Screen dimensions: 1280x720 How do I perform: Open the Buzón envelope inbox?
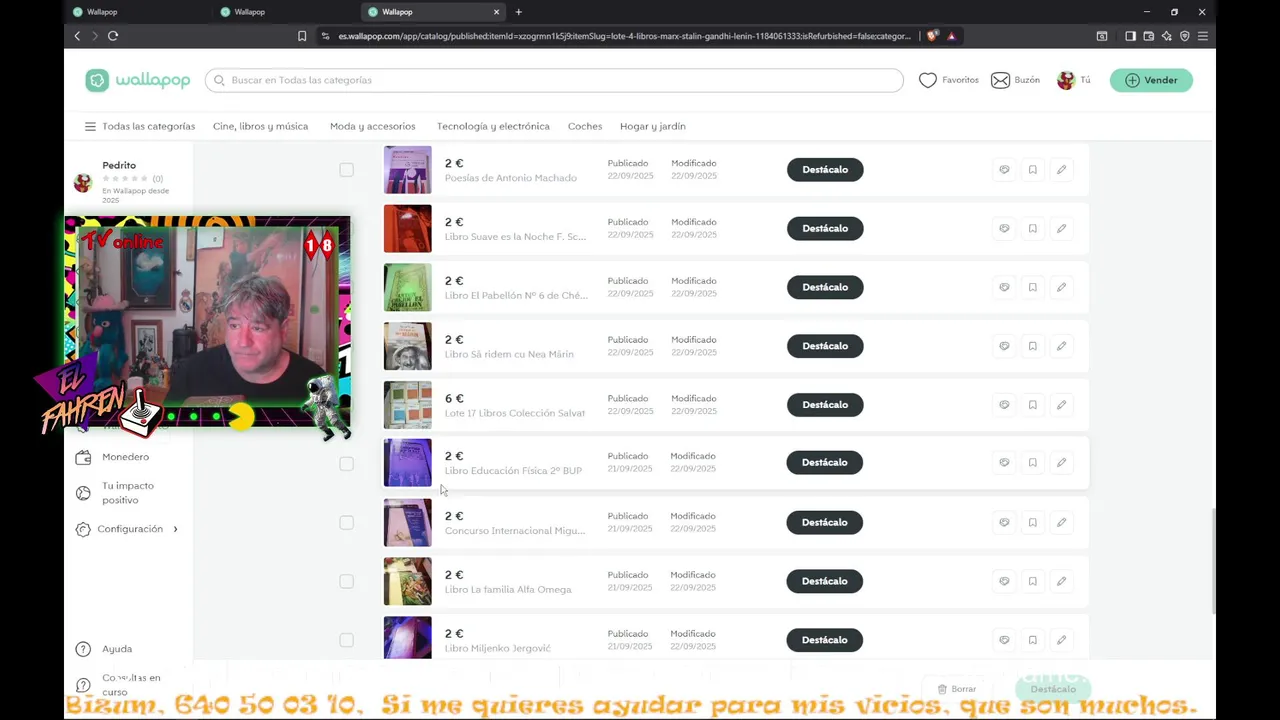click(1000, 80)
